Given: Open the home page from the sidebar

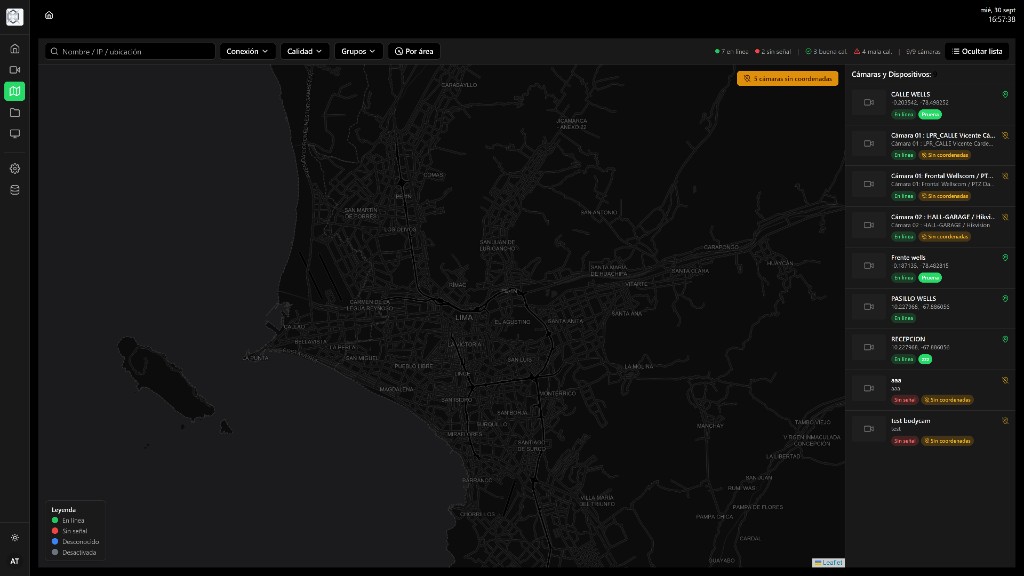Looking at the screenshot, I should (x=14, y=48).
